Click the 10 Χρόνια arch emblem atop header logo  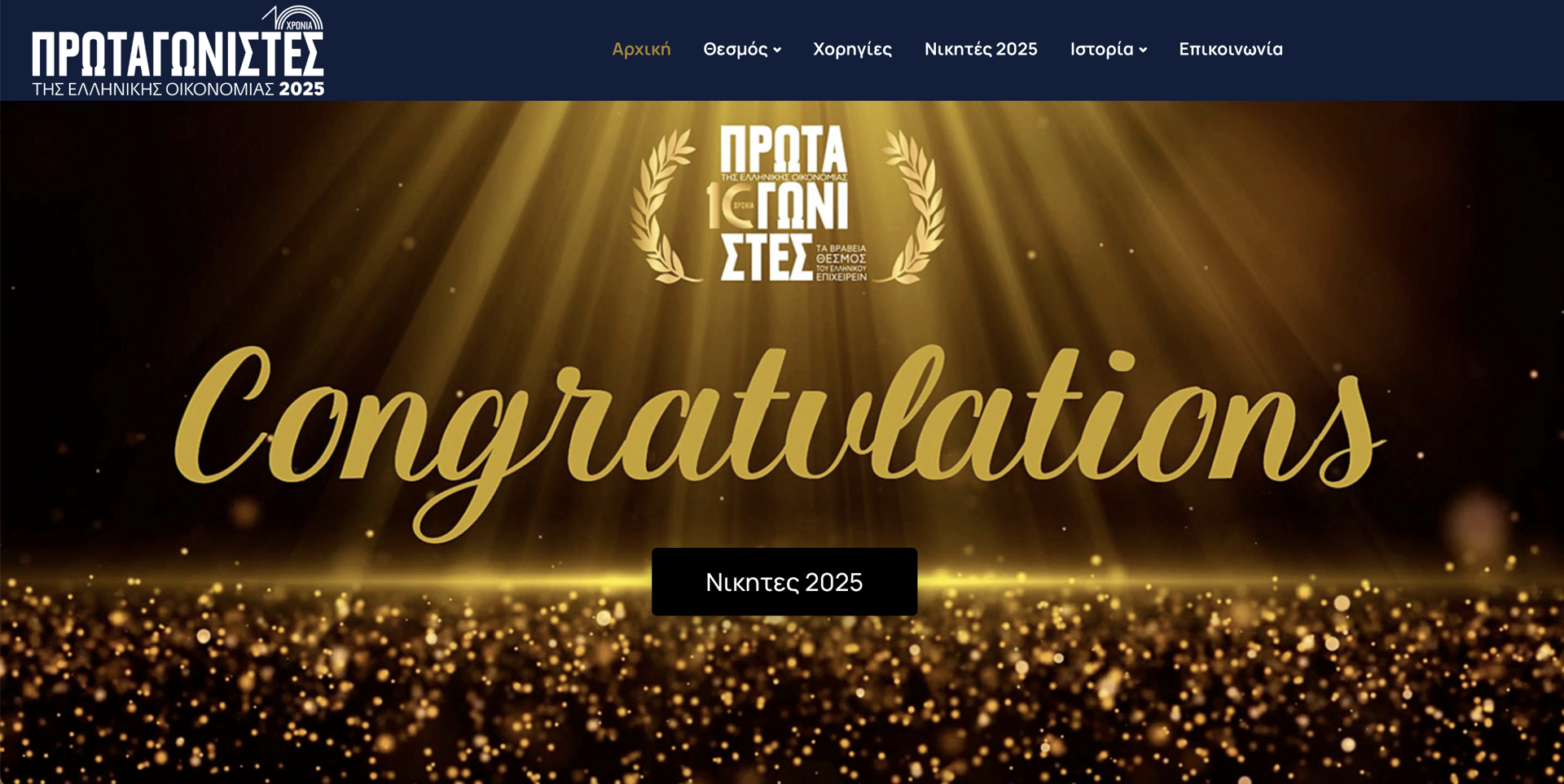pos(293,18)
